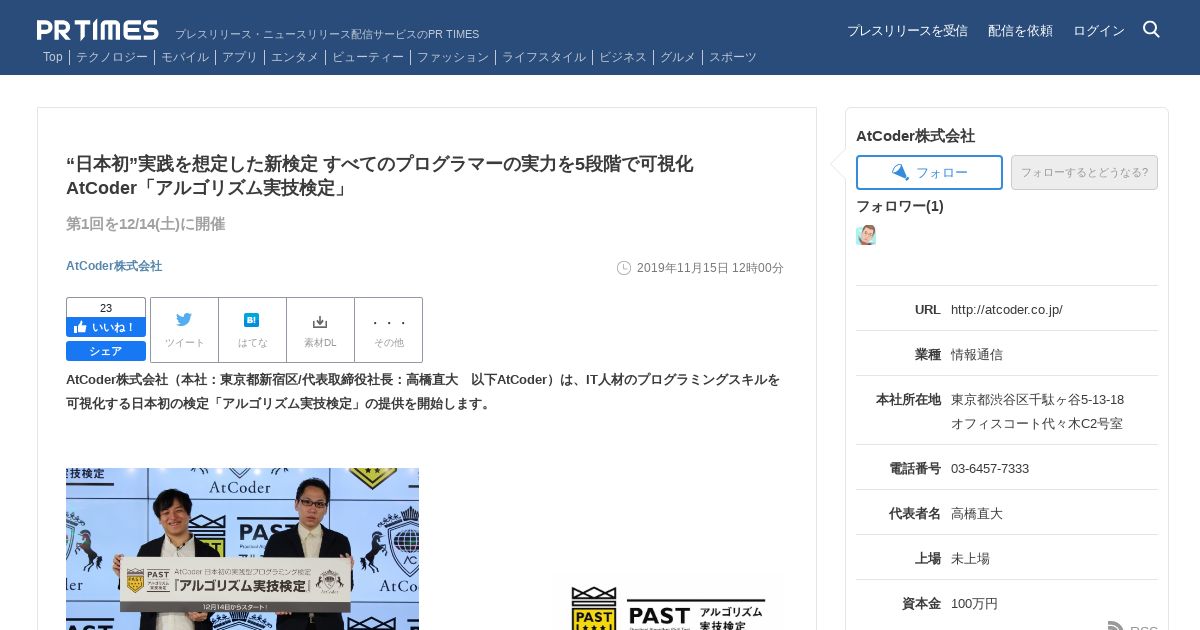Click ログイン link
The width and height of the screenshot is (1200, 630).
coord(1099,31)
